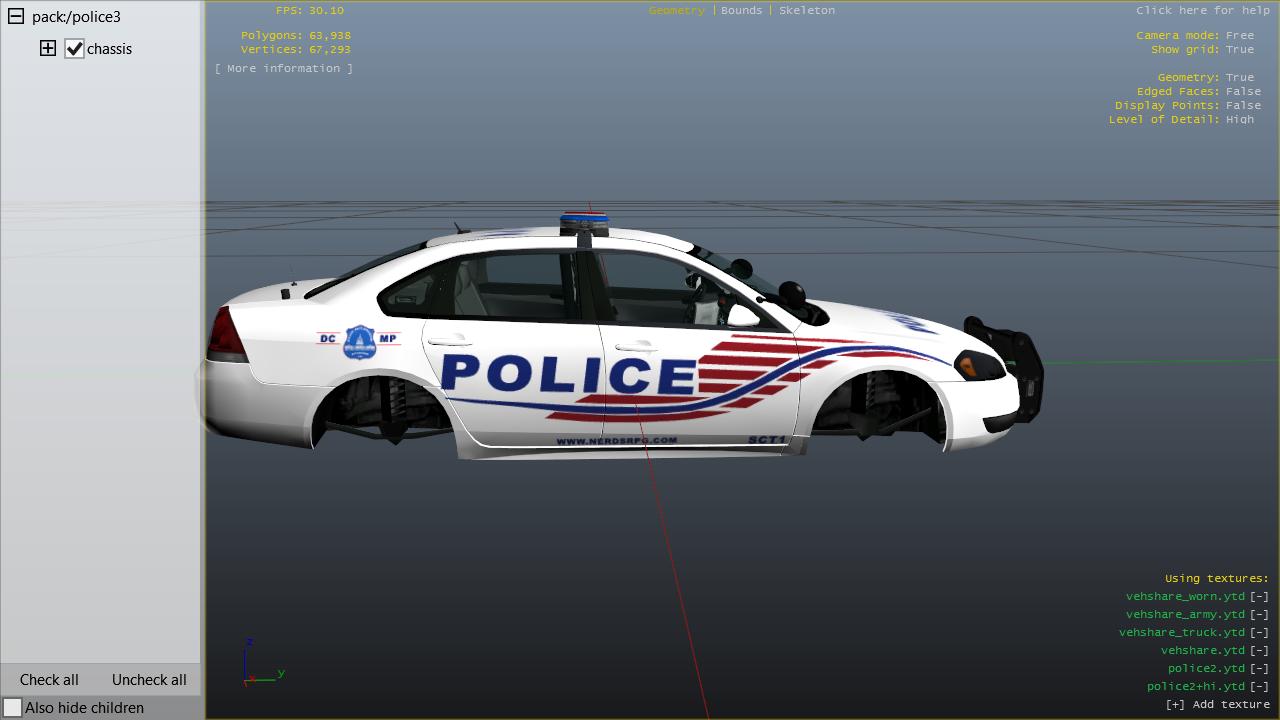Remove the vehshare_army.ytd texture with [-]
The height and width of the screenshot is (720, 1280).
coord(1258,615)
